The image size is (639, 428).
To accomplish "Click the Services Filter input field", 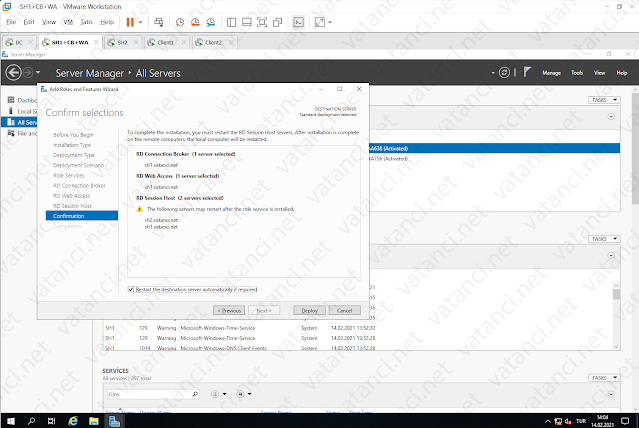I will tap(149, 394).
